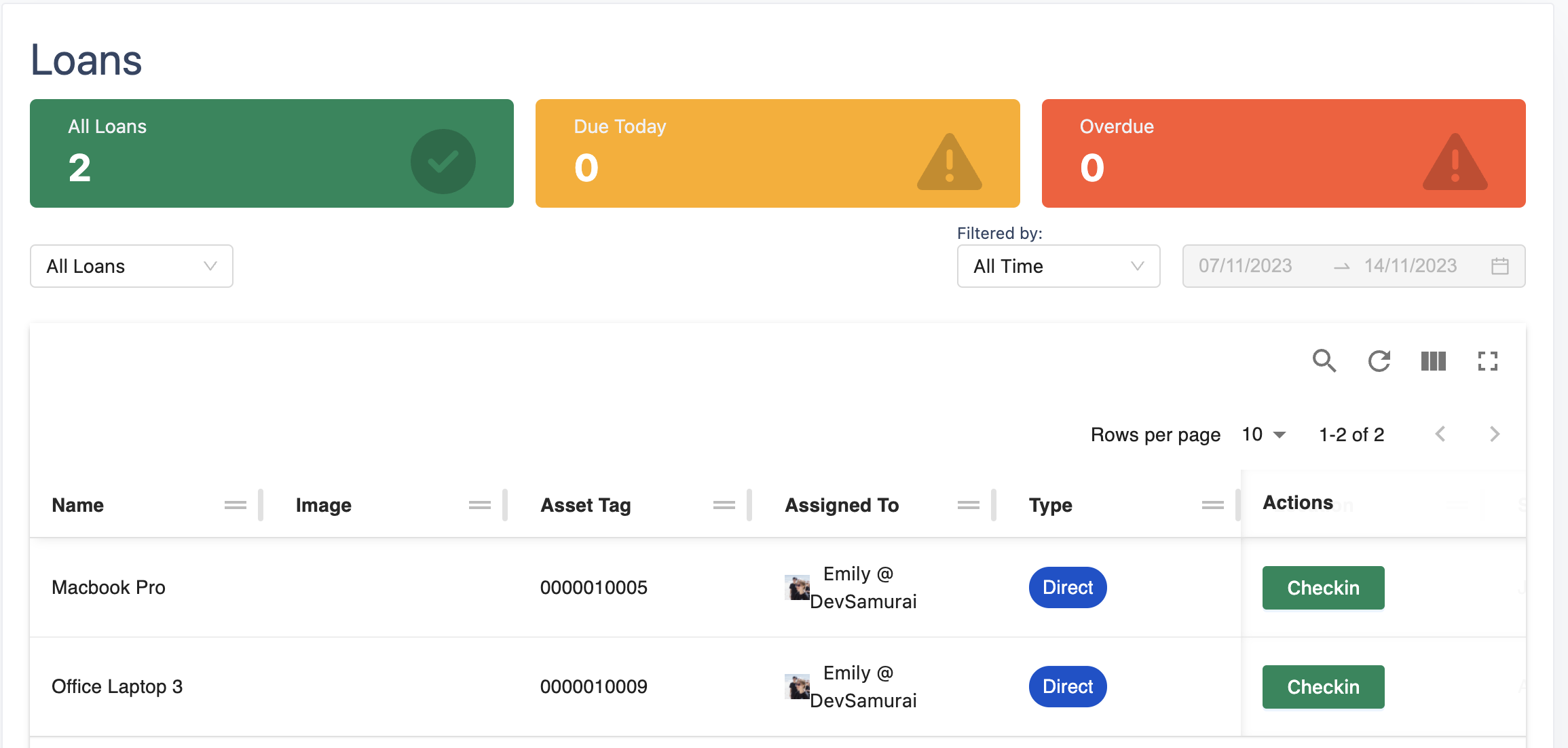
Task: Select the red Overdue card
Action: pyautogui.click(x=1283, y=153)
